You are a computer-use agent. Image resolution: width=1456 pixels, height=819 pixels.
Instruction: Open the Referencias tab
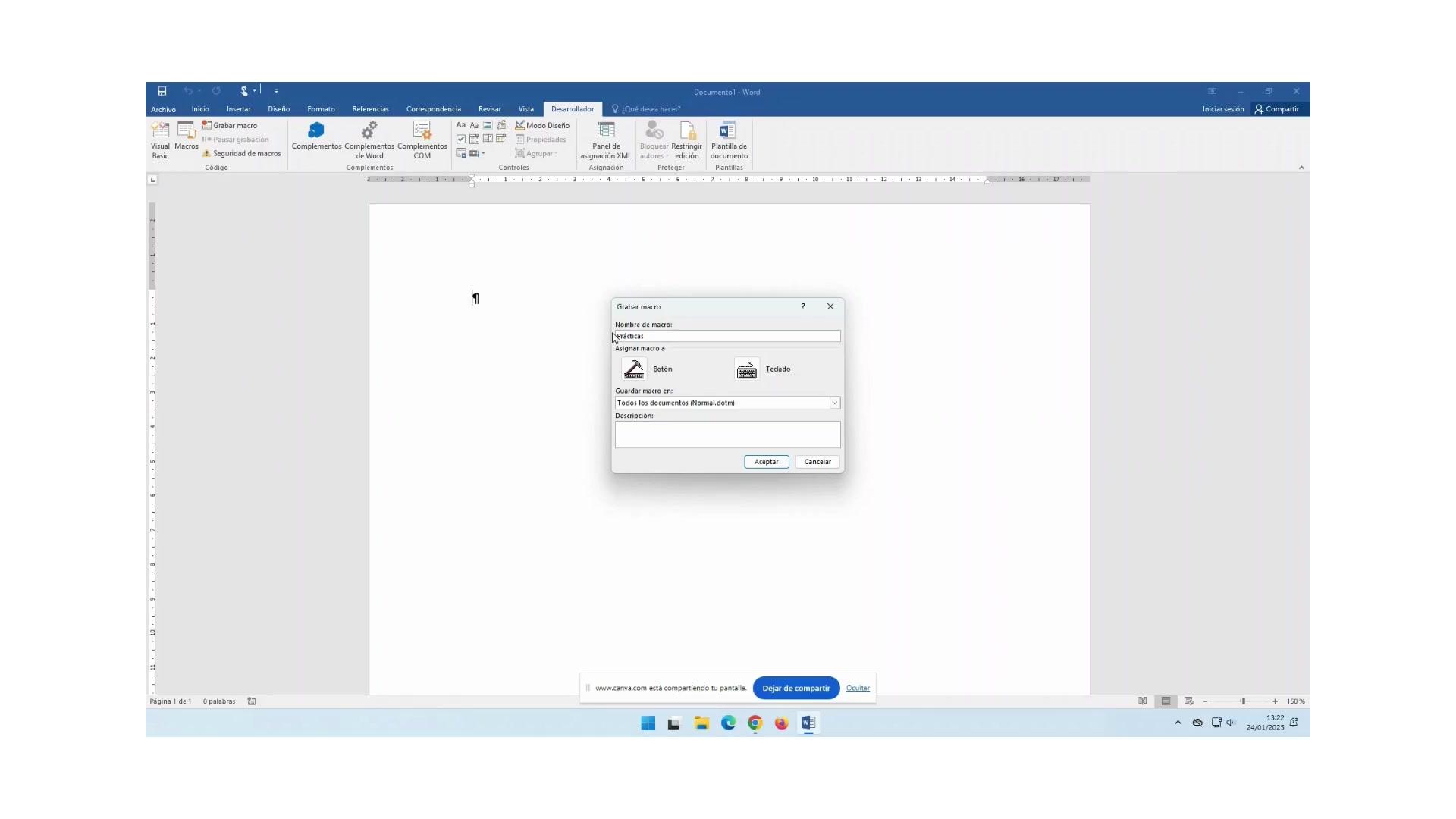coord(370,109)
